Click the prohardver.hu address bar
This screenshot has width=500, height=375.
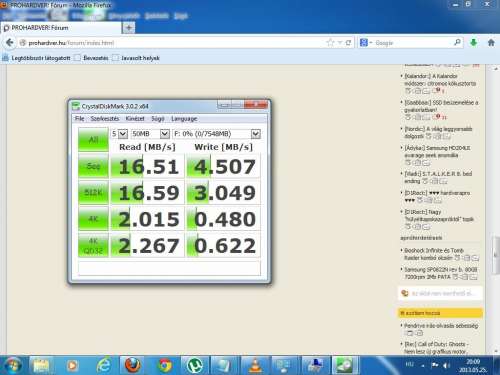coord(172,43)
